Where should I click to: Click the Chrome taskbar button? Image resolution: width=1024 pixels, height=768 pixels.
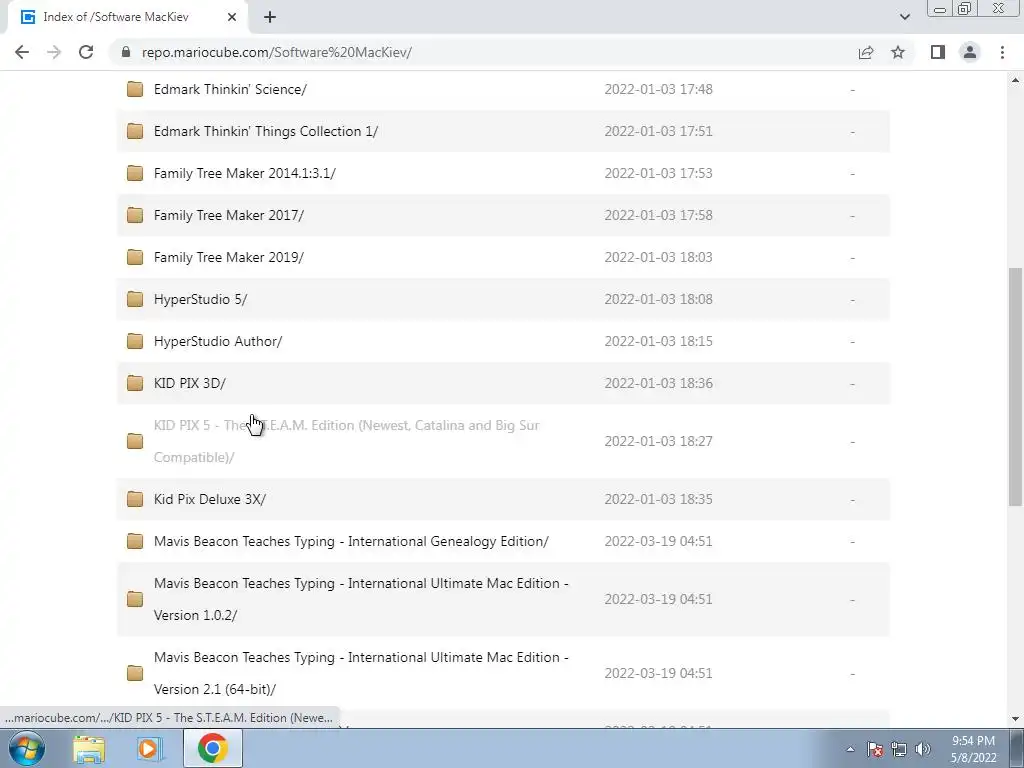tap(212, 748)
